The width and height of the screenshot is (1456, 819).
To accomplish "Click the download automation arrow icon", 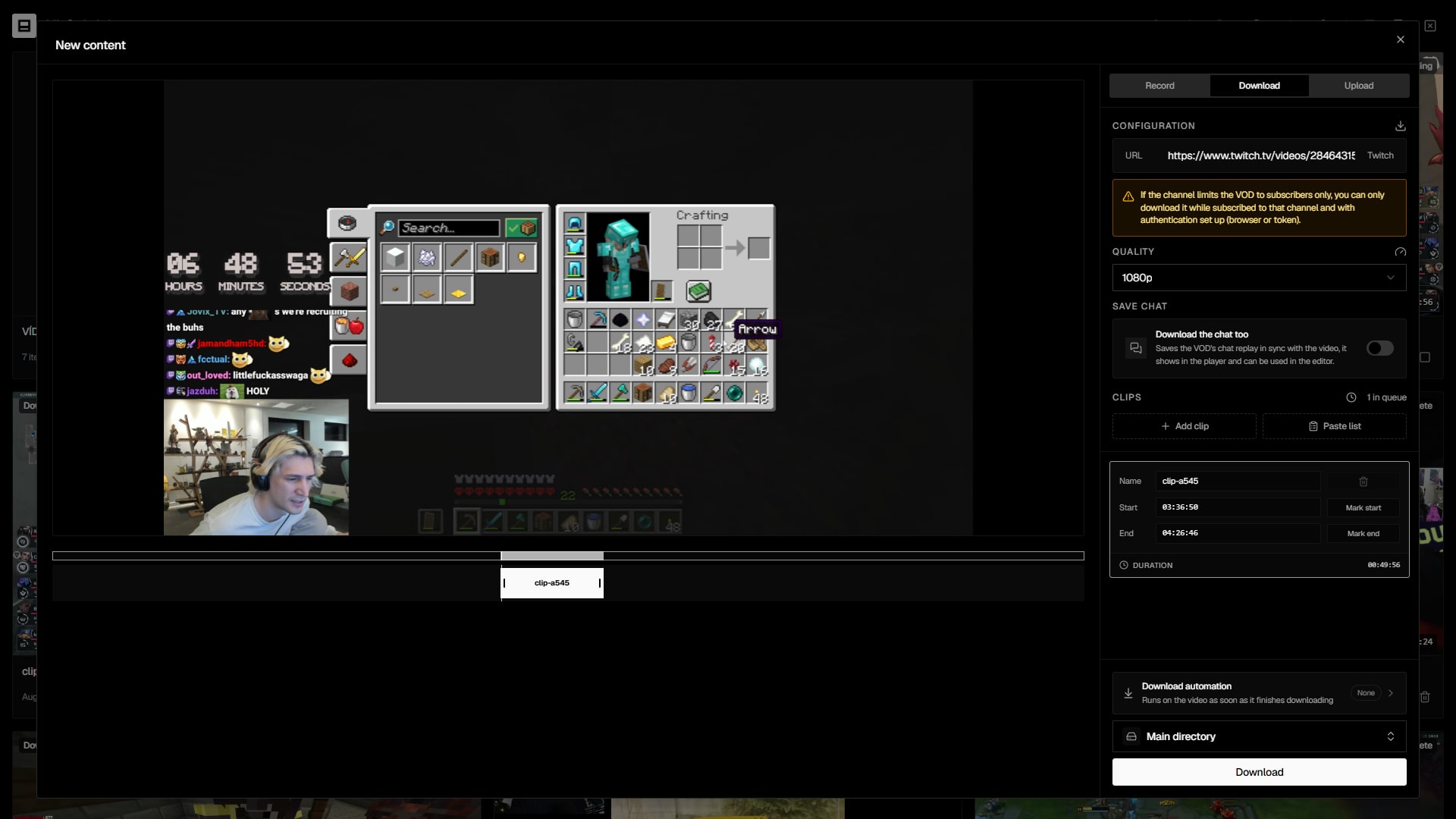I will [1128, 693].
